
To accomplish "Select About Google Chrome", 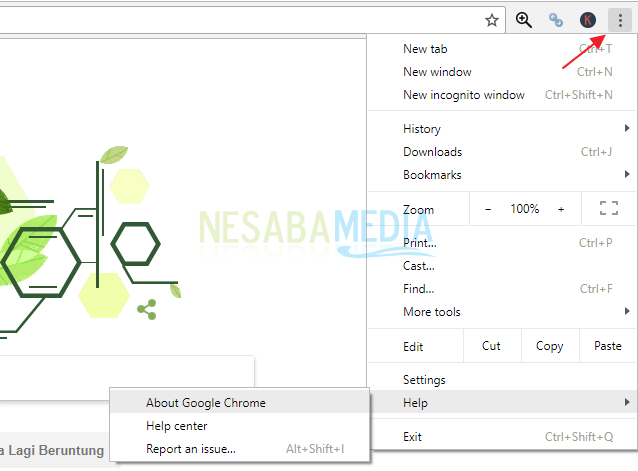I will [240, 403].
